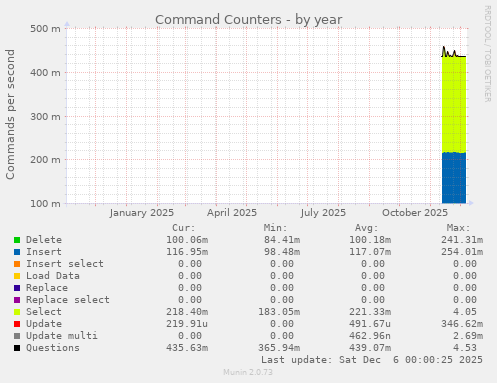
Task: Click the lime Select area in the graph
Action: [x=454, y=105]
